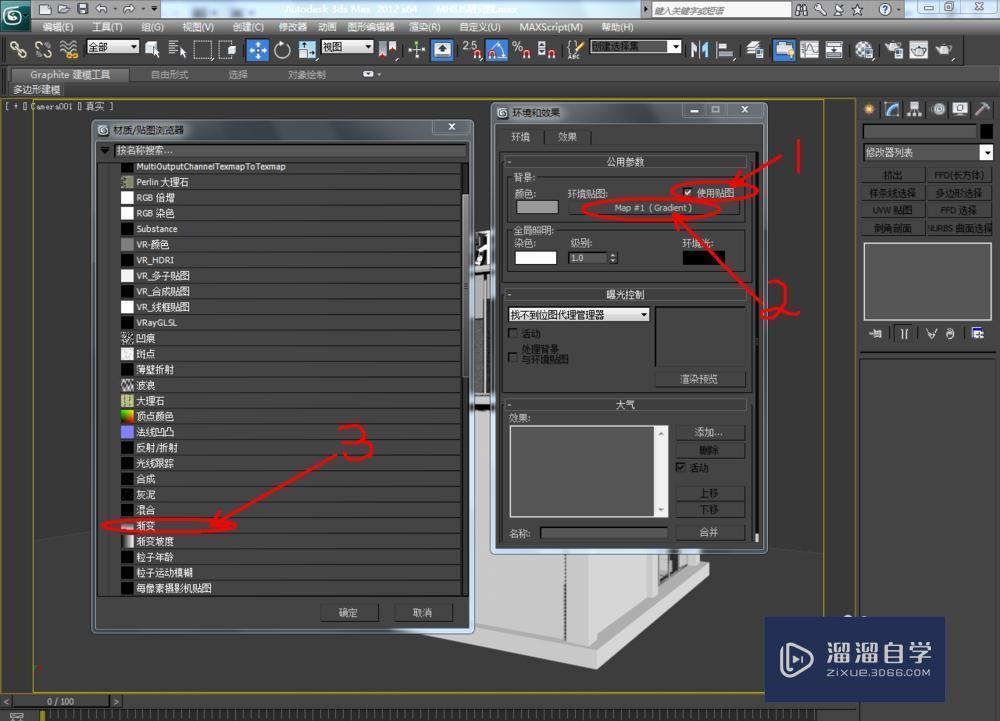Switch to the Motion panel icon
This screenshot has width=1000, height=721.
pyautogui.click(x=938, y=109)
